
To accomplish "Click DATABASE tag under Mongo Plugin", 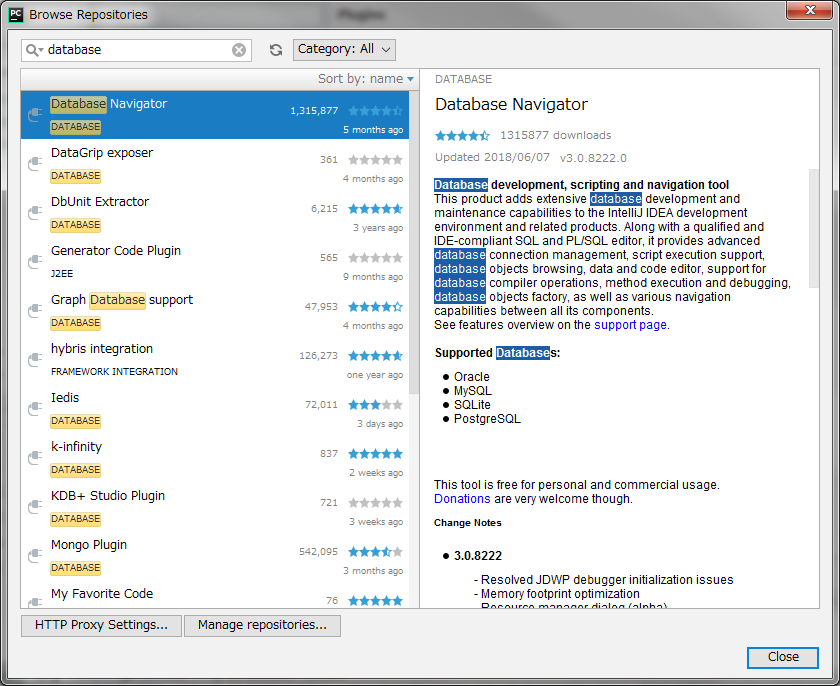I will 76,568.
